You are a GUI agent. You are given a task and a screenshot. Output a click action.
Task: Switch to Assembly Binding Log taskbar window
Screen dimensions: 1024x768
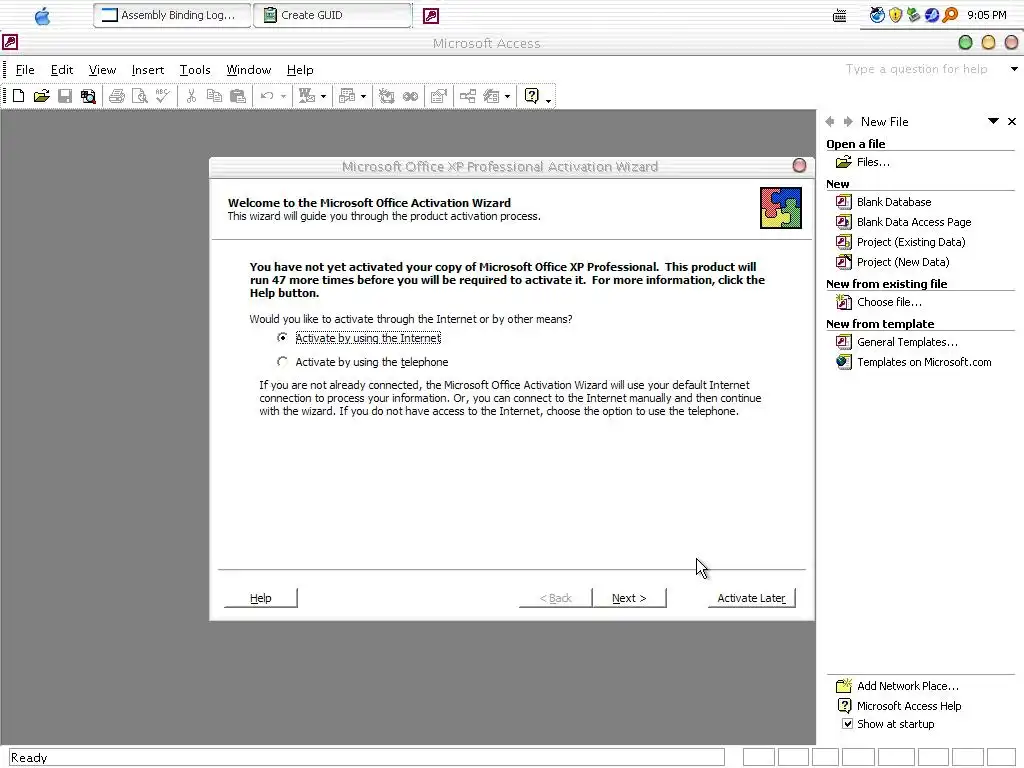[x=172, y=15]
